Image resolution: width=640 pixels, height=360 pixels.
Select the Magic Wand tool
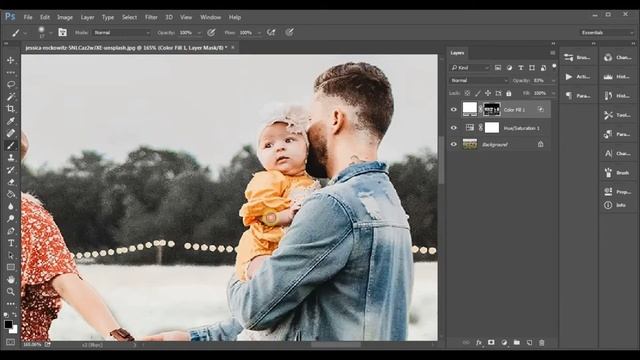[x=11, y=97]
